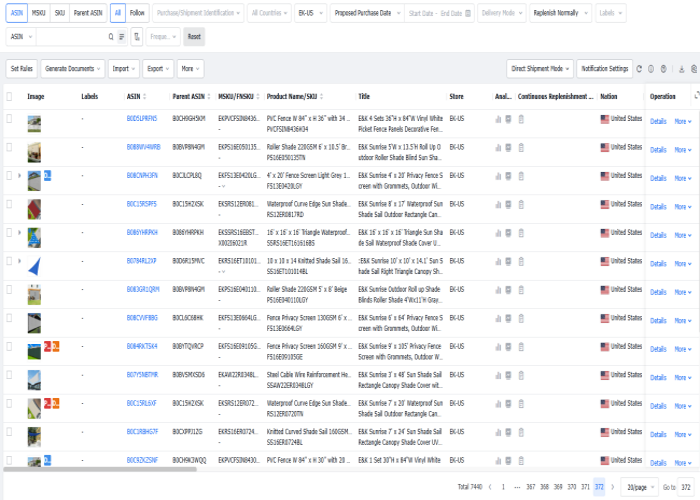Image resolution: width=700 pixels, height=500 pixels.
Task: Open the EK-US store dropdown
Action: (x=311, y=13)
